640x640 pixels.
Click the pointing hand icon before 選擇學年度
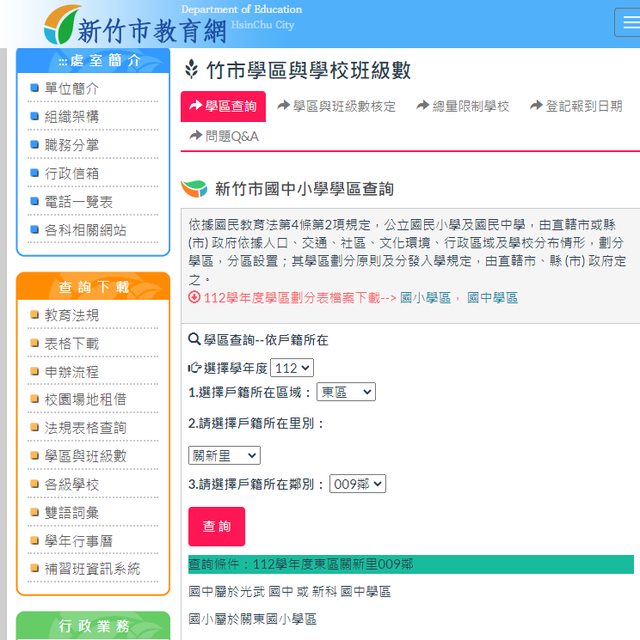point(194,368)
